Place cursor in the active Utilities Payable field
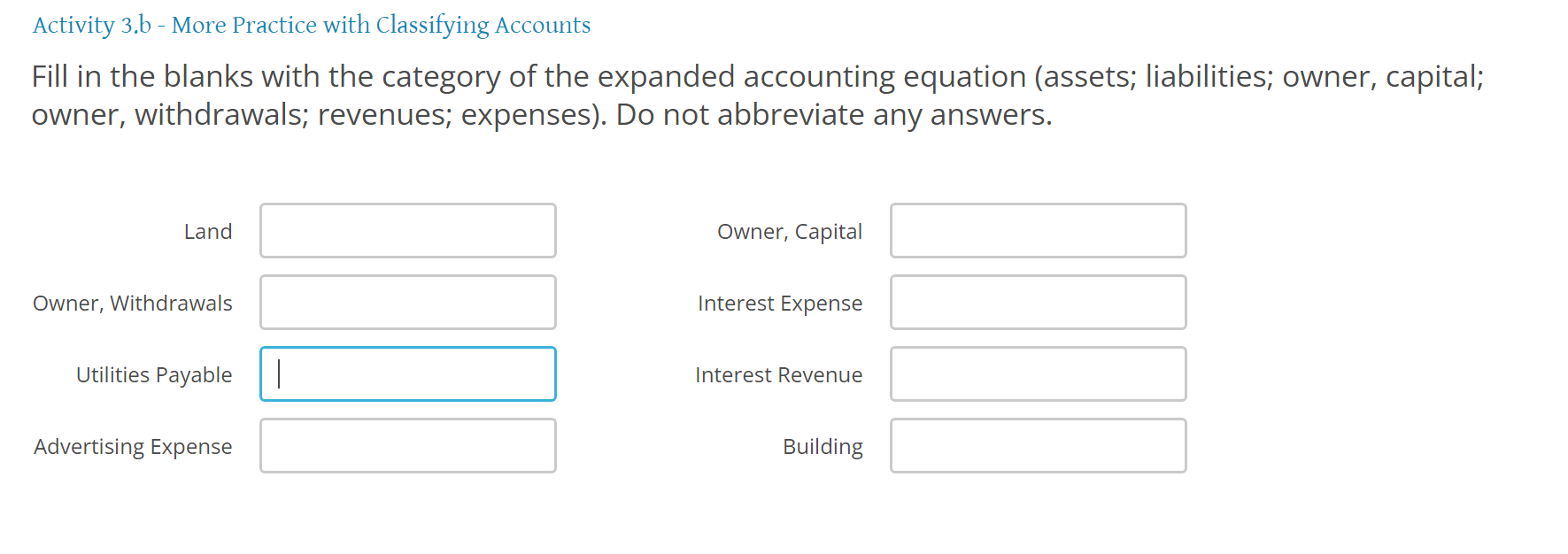 coord(407,373)
